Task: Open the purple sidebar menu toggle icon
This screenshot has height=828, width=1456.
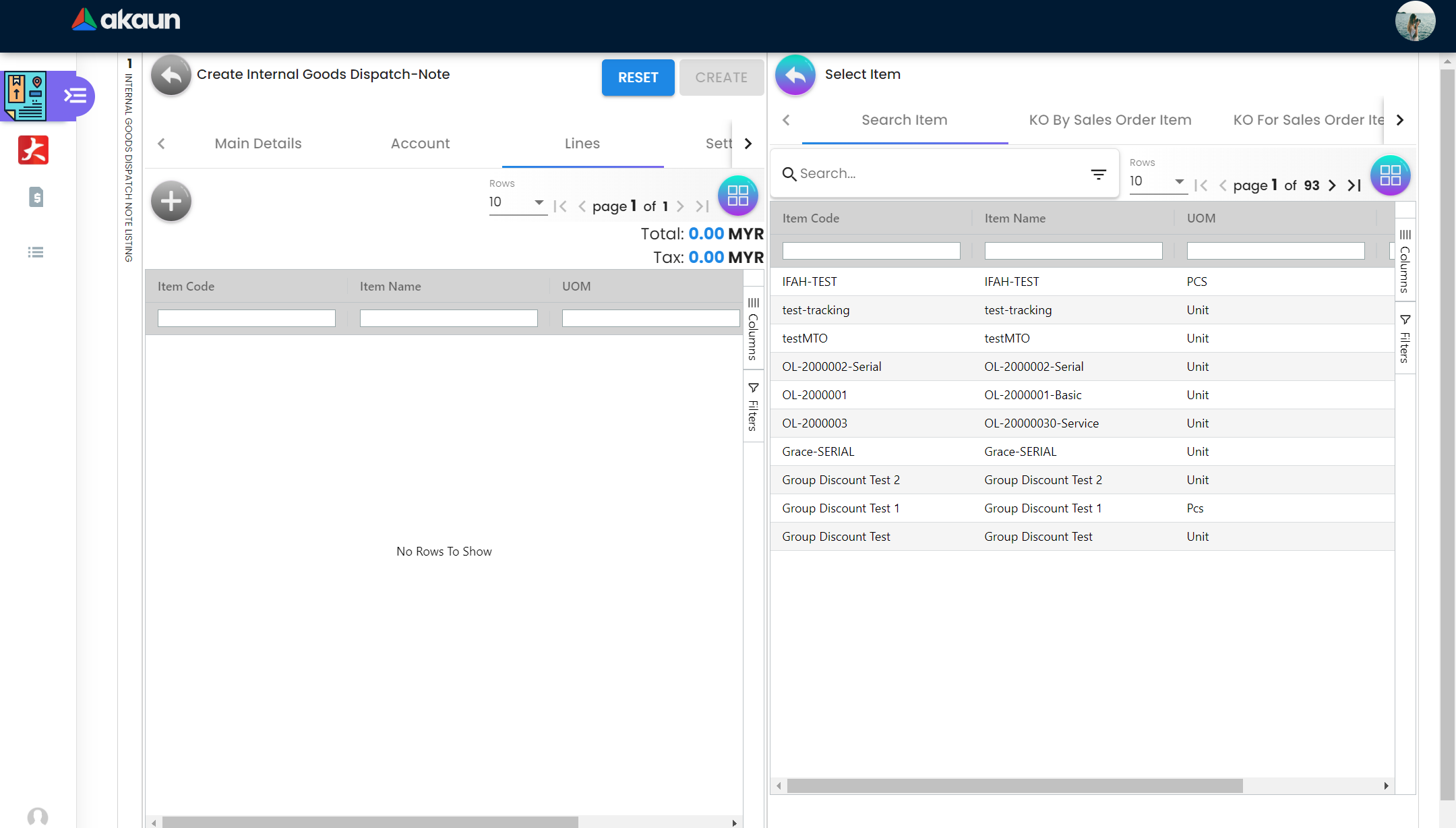Action: [75, 96]
